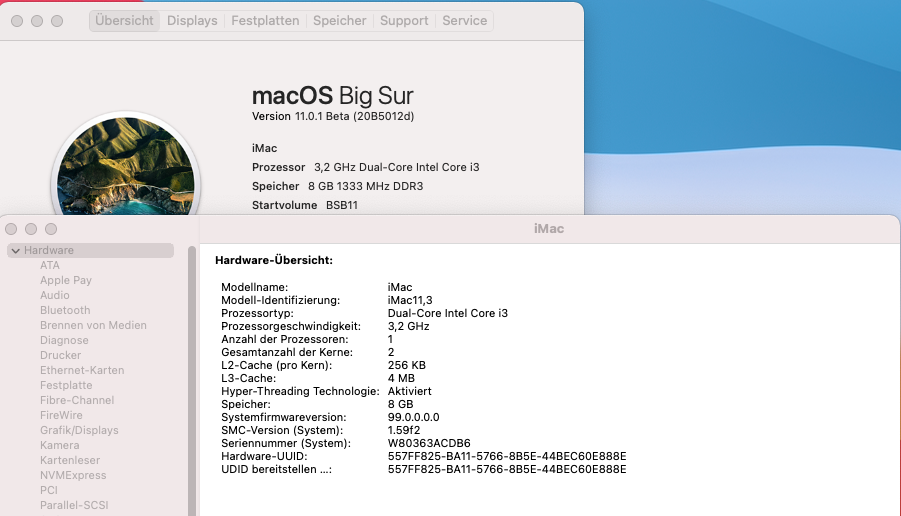The height and width of the screenshot is (516, 901).
Task: Collapse the Hardware section chevron
Action: click(16, 251)
